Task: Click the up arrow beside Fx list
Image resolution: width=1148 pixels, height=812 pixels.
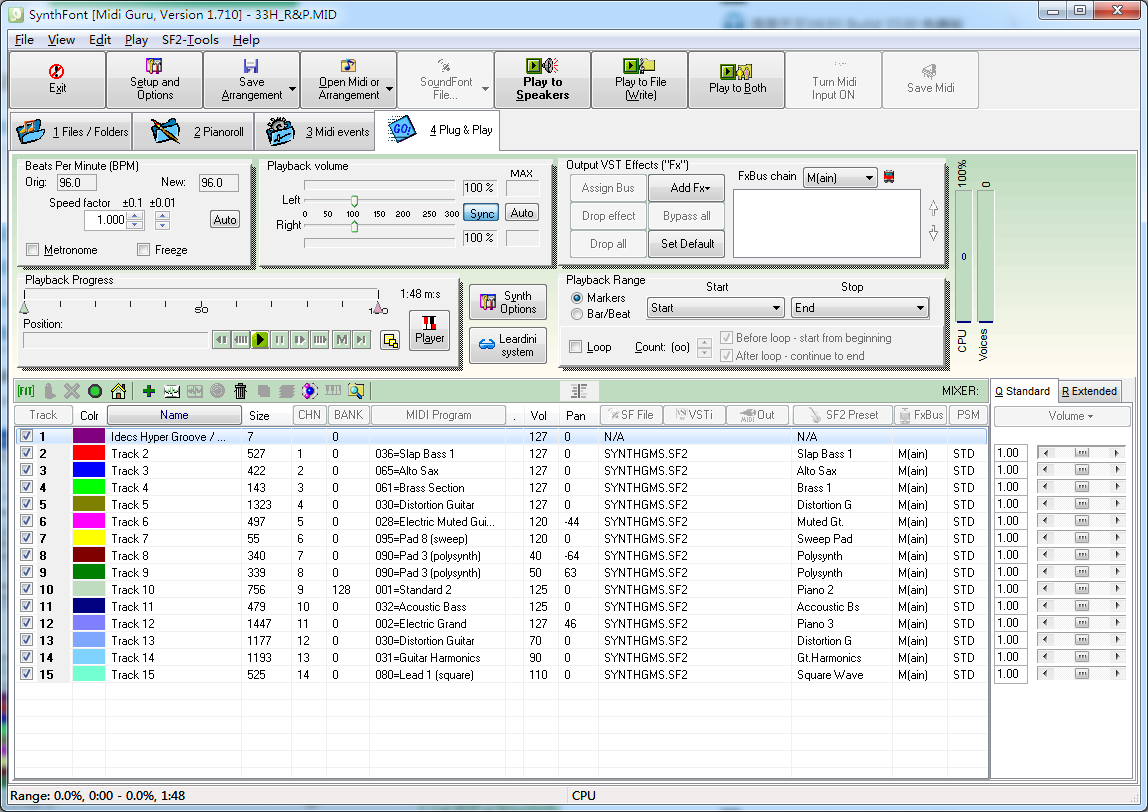Action: 933,208
